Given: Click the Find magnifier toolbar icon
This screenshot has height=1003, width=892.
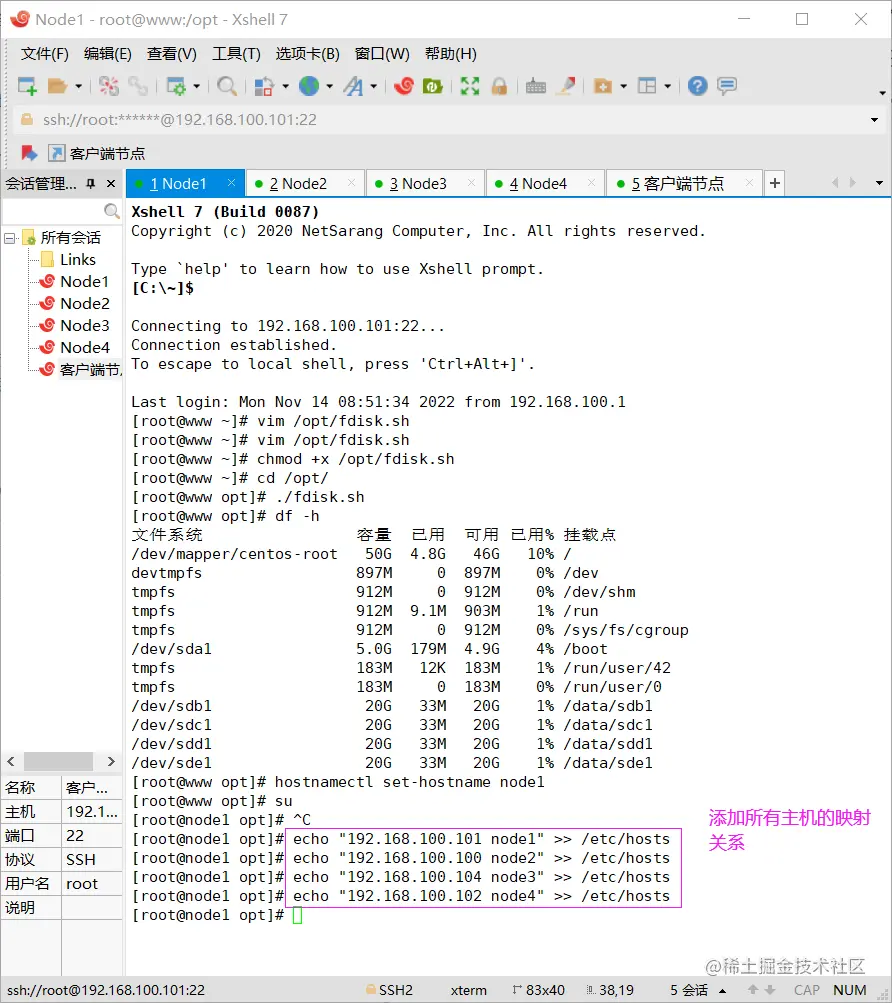Looking at the screenshot, I should coord(227,86).
